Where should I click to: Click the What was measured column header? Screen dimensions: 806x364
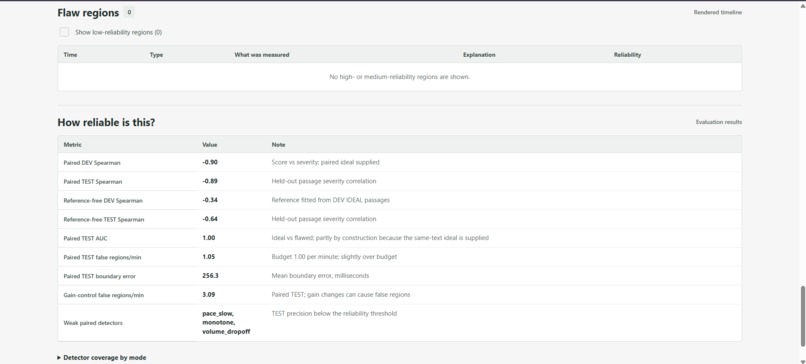(x=262, y=54)
